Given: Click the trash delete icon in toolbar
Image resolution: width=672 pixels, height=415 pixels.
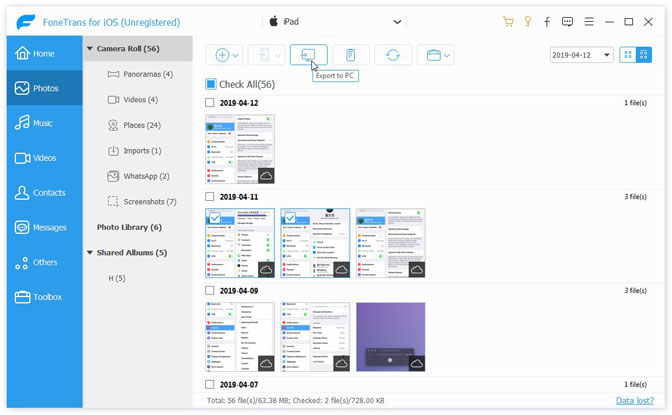Looking at the screenshot, I should [351, 55].
